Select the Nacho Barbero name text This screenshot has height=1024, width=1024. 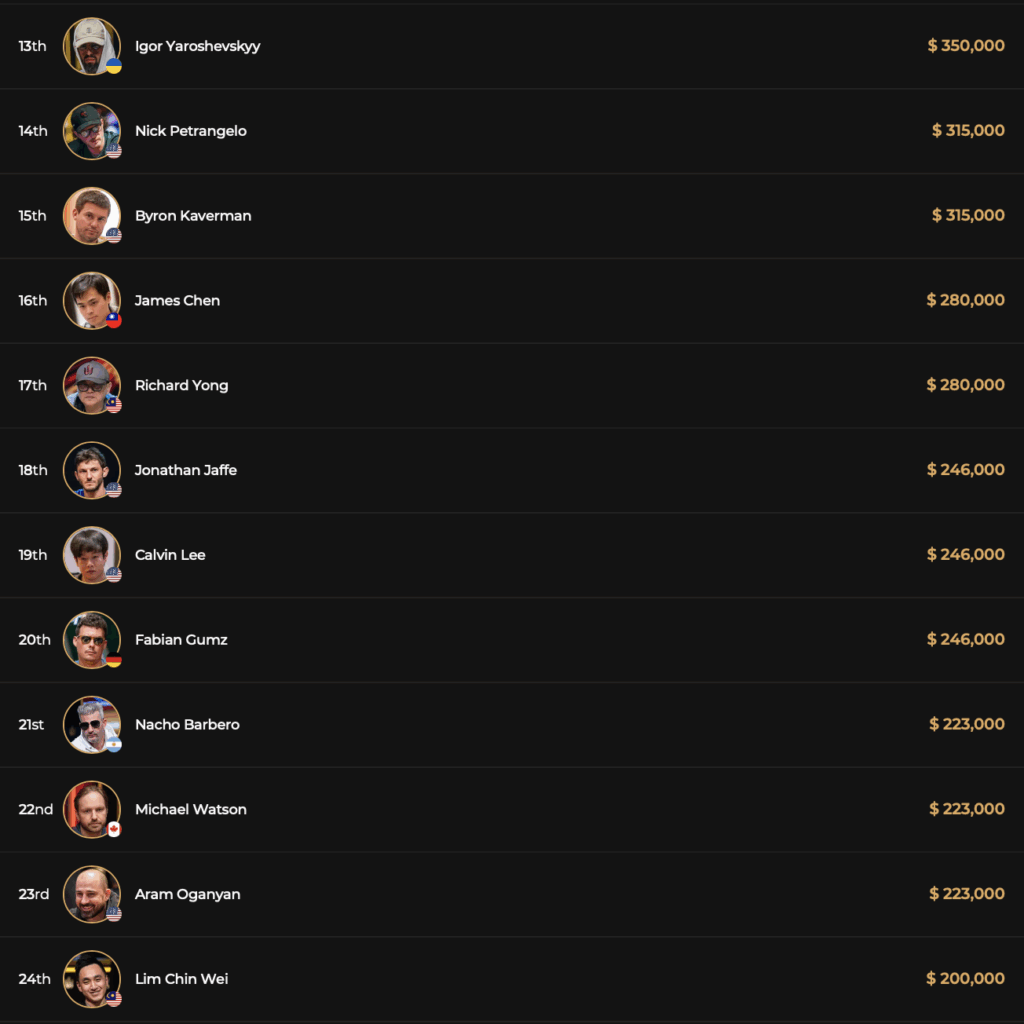187,724
